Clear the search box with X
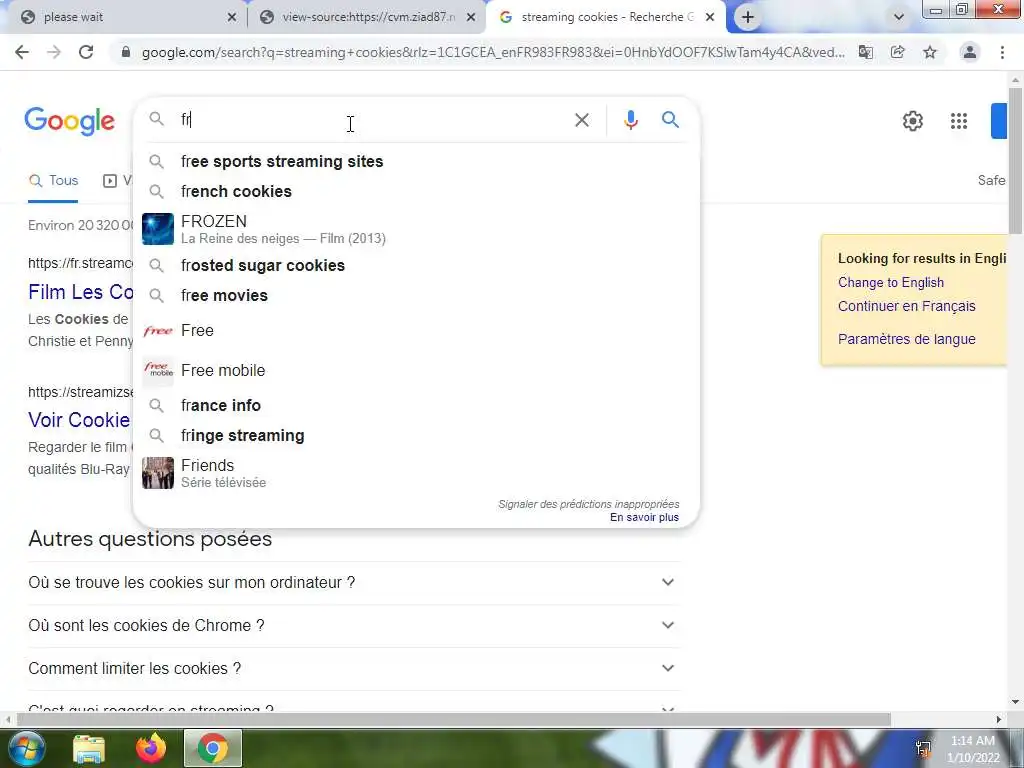Screen dimensions: 1024x768 (581, 120)
